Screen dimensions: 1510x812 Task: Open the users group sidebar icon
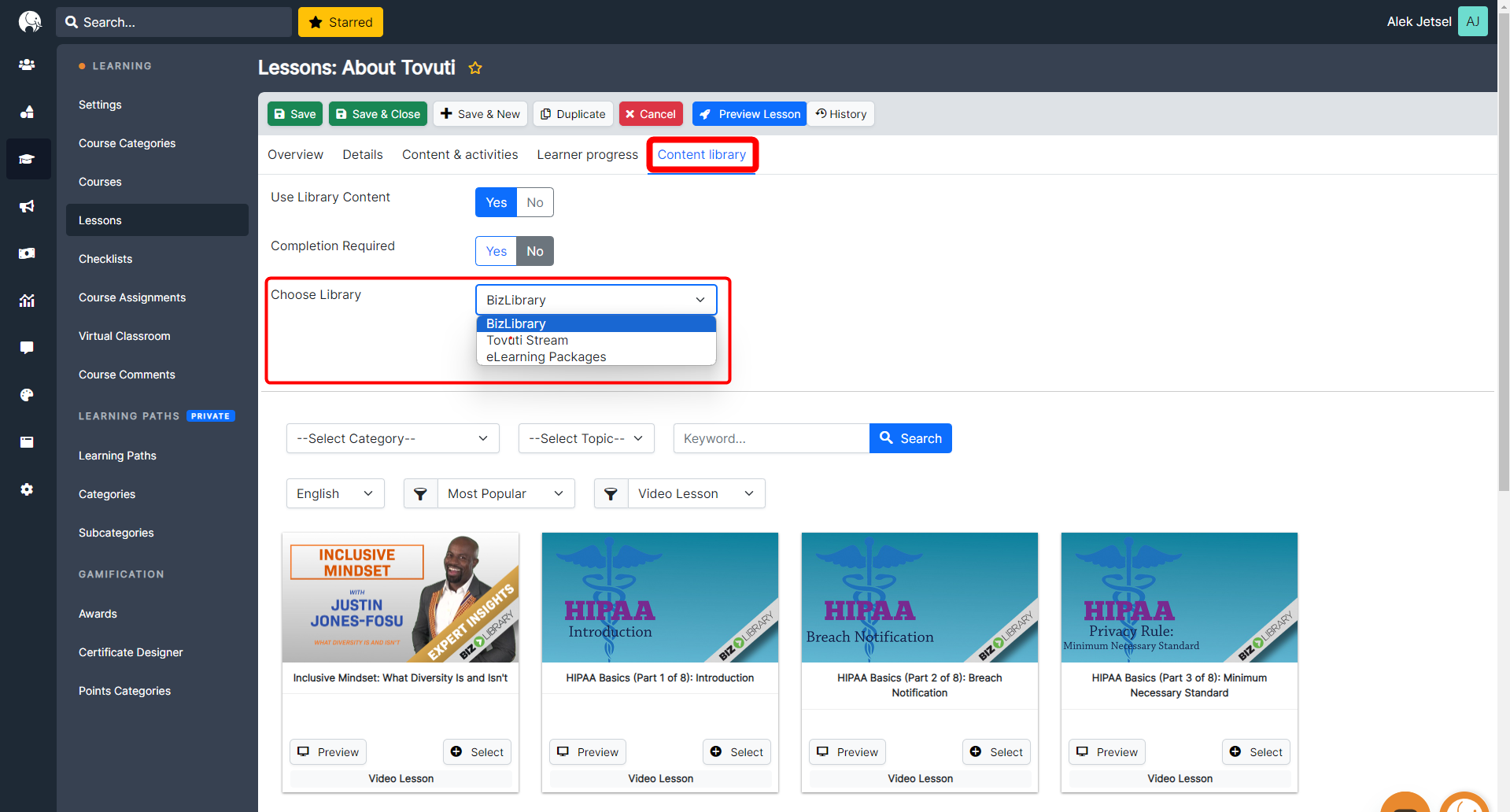tap(27, 65)
